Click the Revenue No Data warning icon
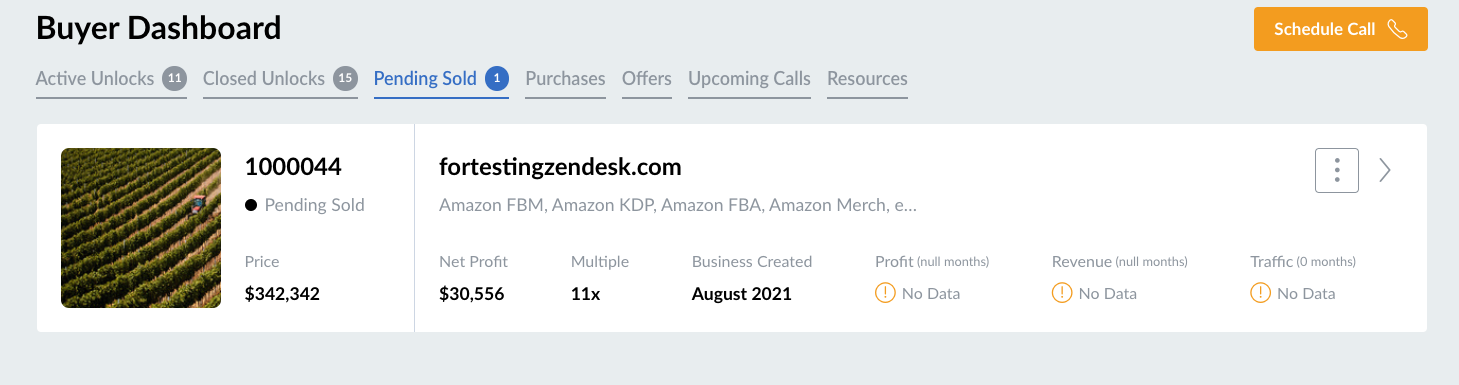Viewport: 1459px width, 385px height. click(1062, 293)
